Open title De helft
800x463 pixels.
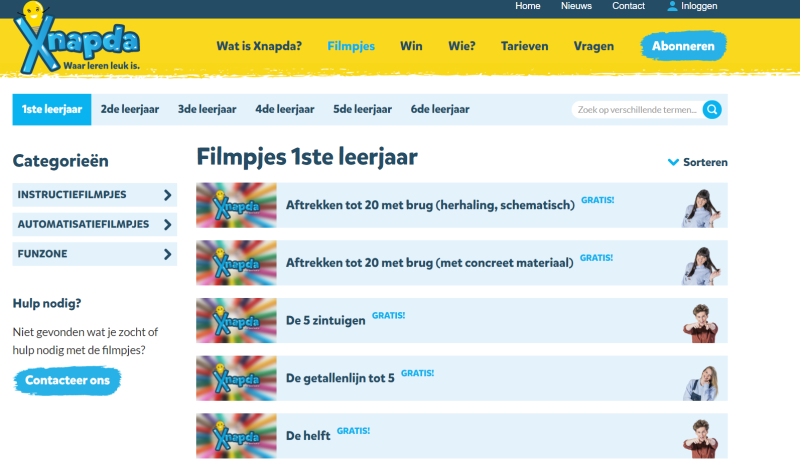(308, 436)
